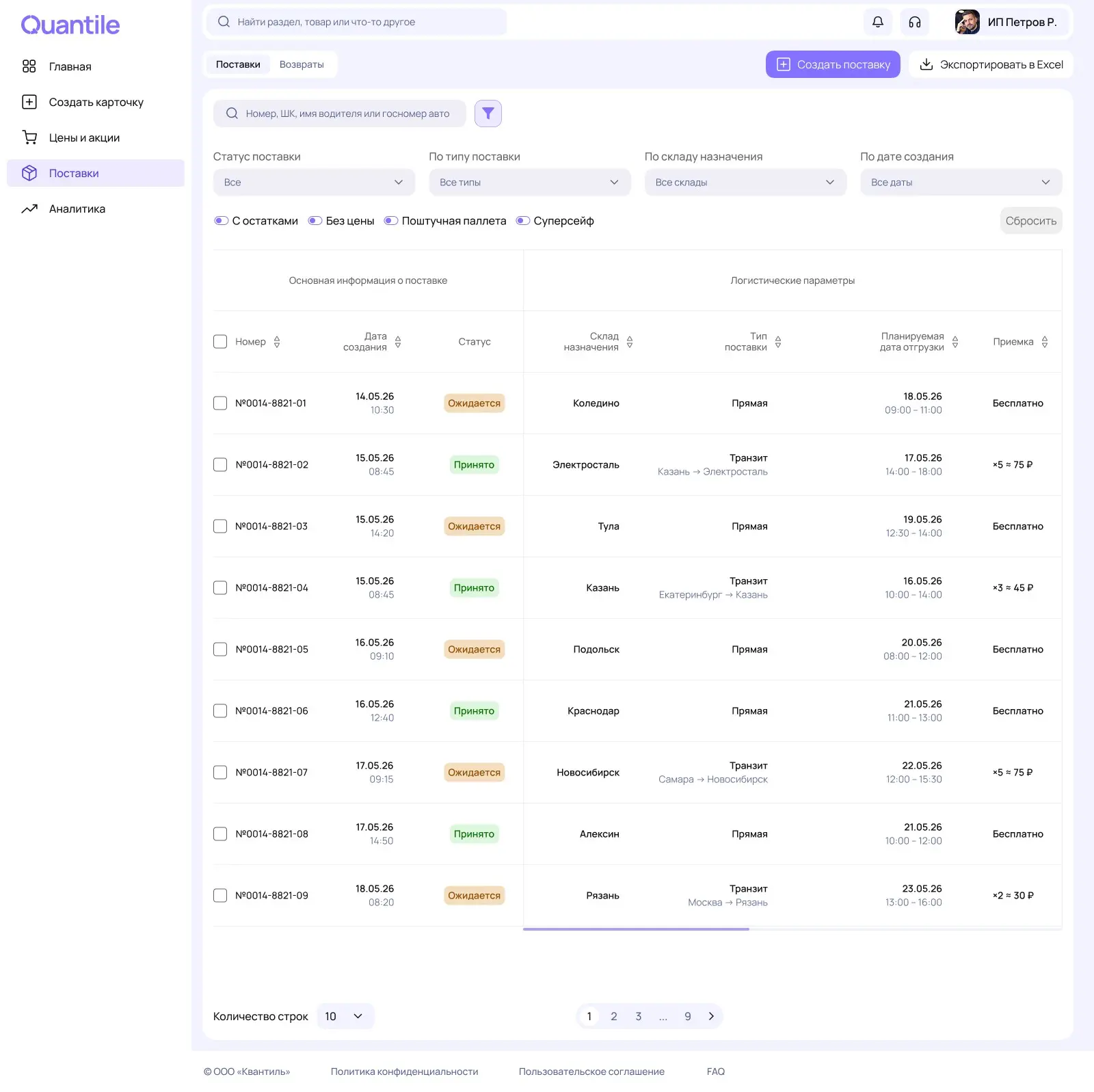Switch to the Возвраты tab
Screen dimensions: 1094x1092
pos(302,64)
